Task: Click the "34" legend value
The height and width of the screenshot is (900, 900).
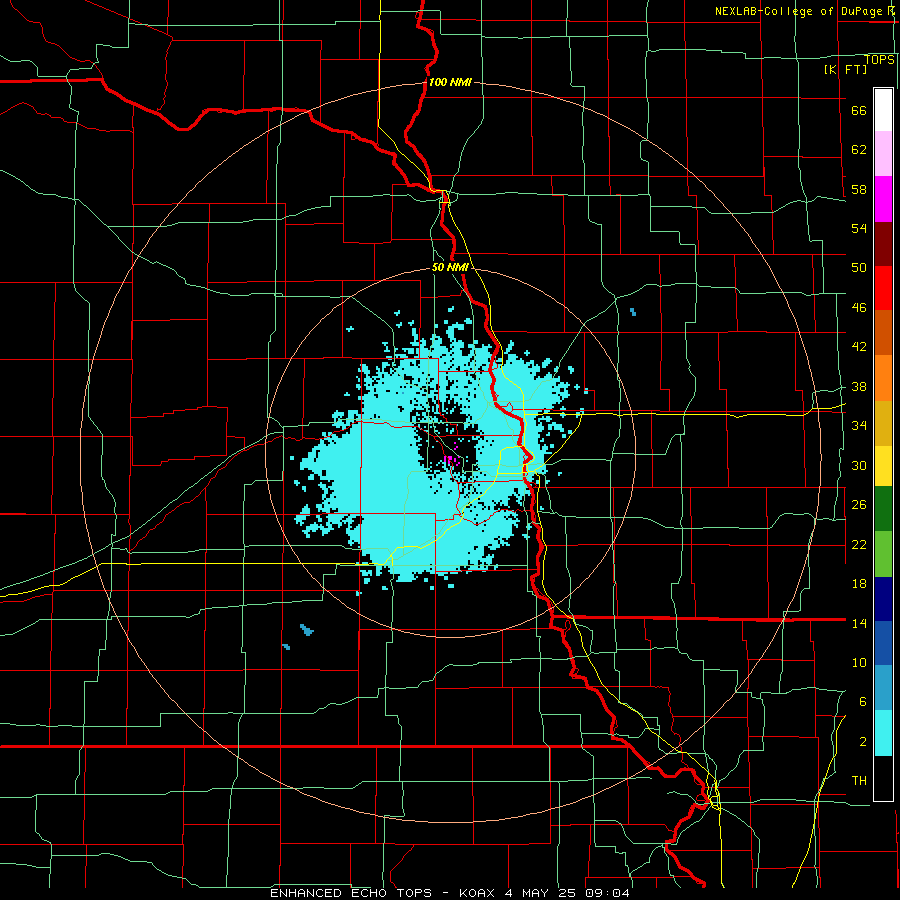Action: click(859, 426)
